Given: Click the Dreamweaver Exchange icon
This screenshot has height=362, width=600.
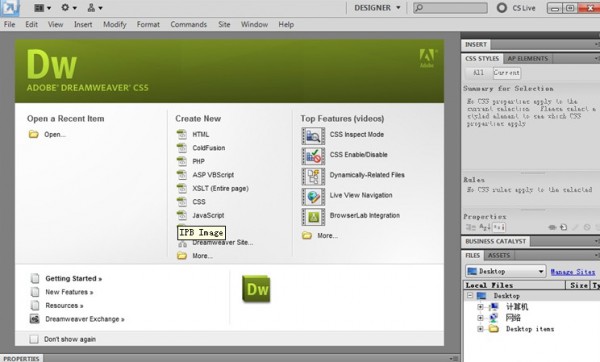Looking at the screenshot, I should (x=34, y=319).
